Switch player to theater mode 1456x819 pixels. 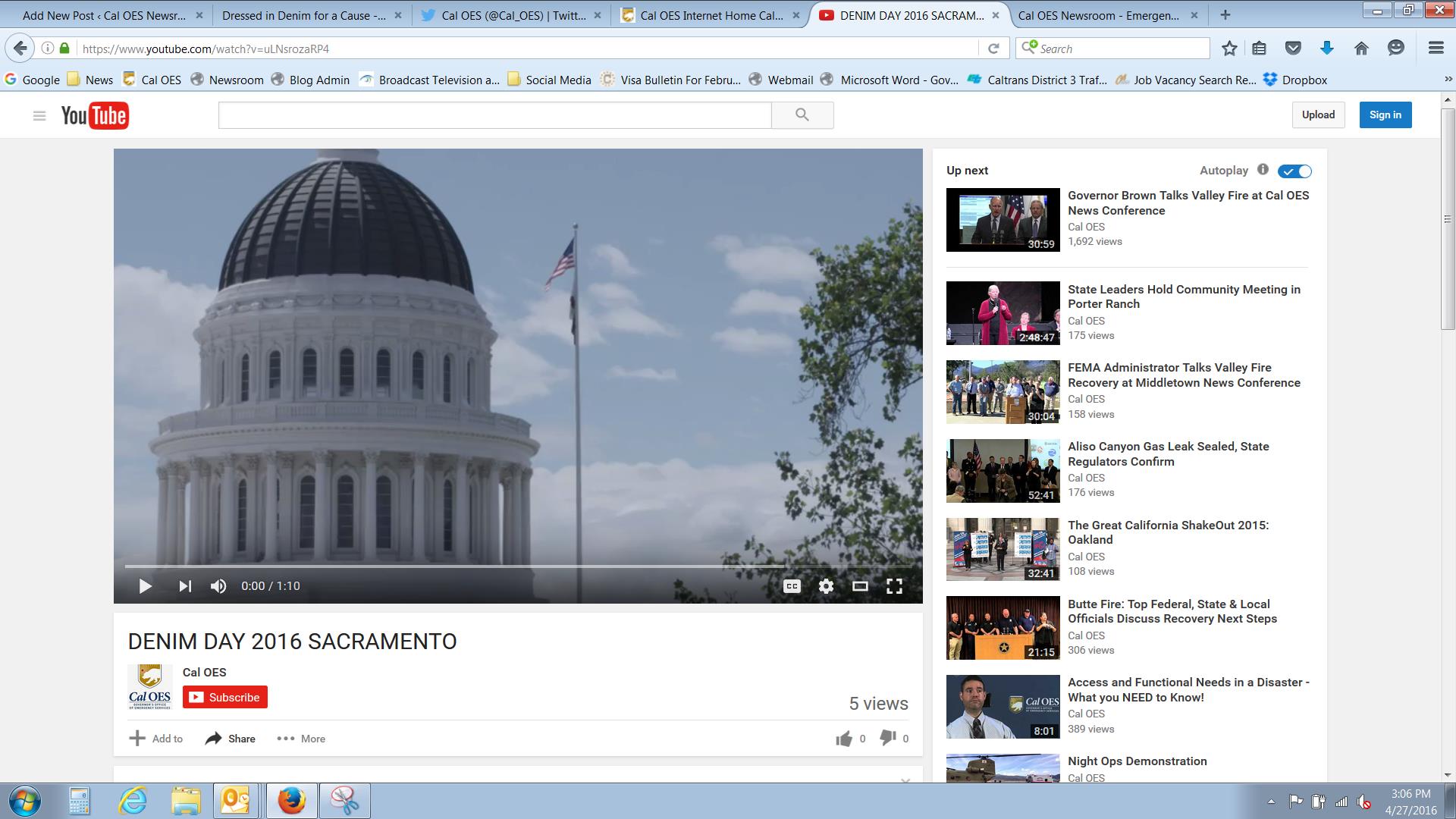[860, 586]
